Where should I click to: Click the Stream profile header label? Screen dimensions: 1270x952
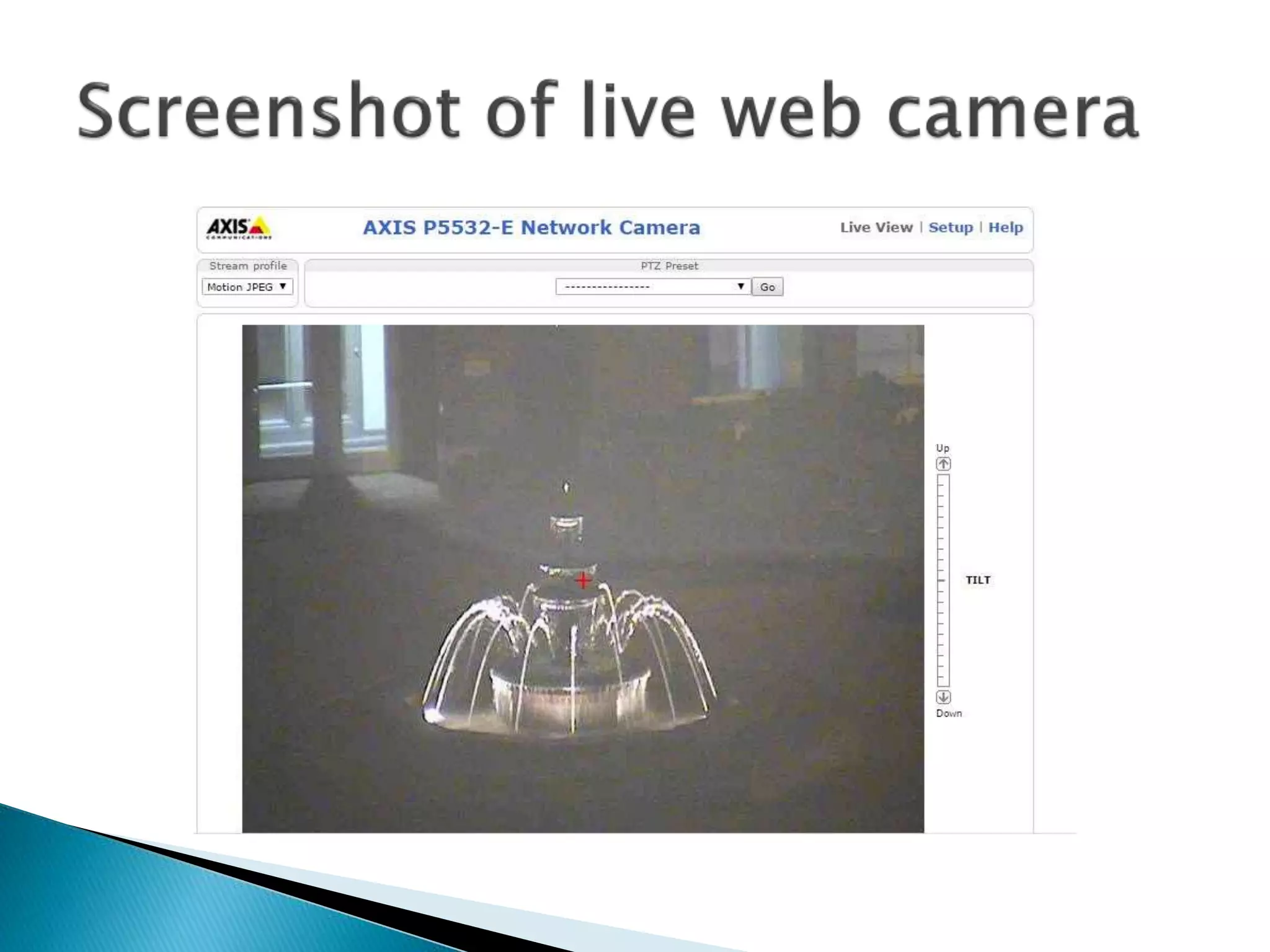(248, 266)
